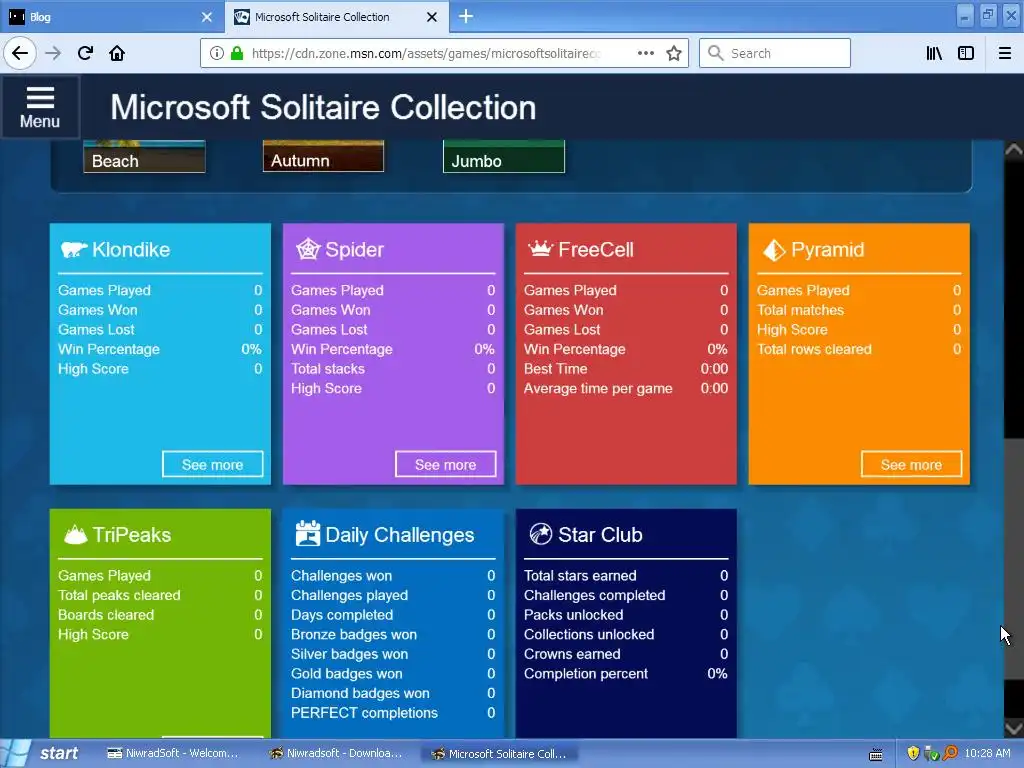Click the Windows start button
The height and width of the screenshot is (768, 1024).
pos(43,754)
